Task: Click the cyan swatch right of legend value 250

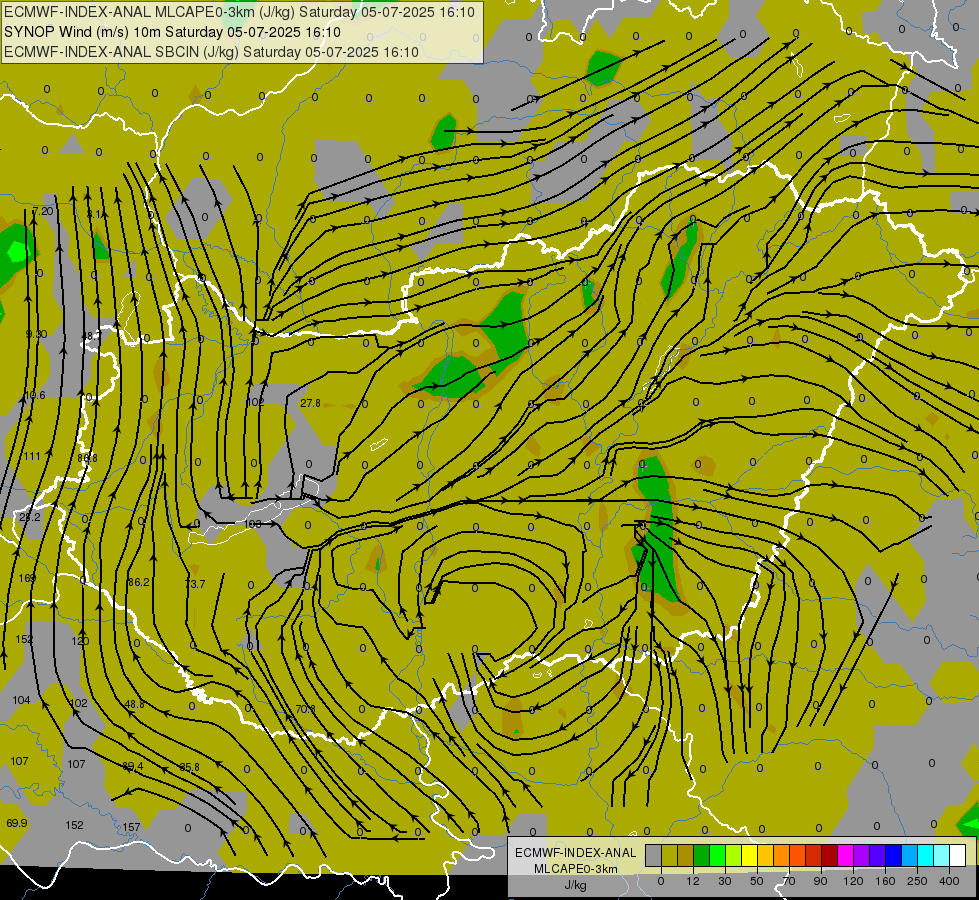Action: coord(927,855)
